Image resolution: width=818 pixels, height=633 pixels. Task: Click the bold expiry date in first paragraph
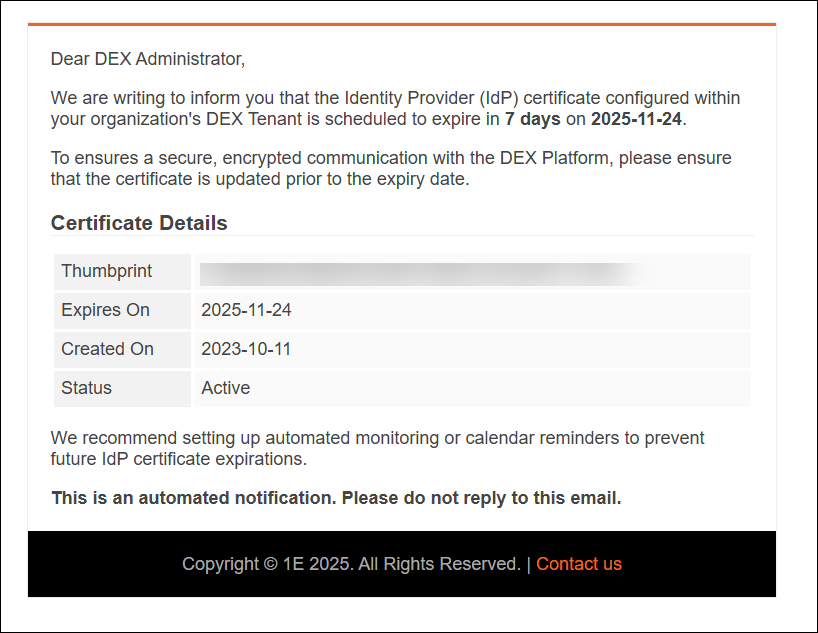(636, 119)
